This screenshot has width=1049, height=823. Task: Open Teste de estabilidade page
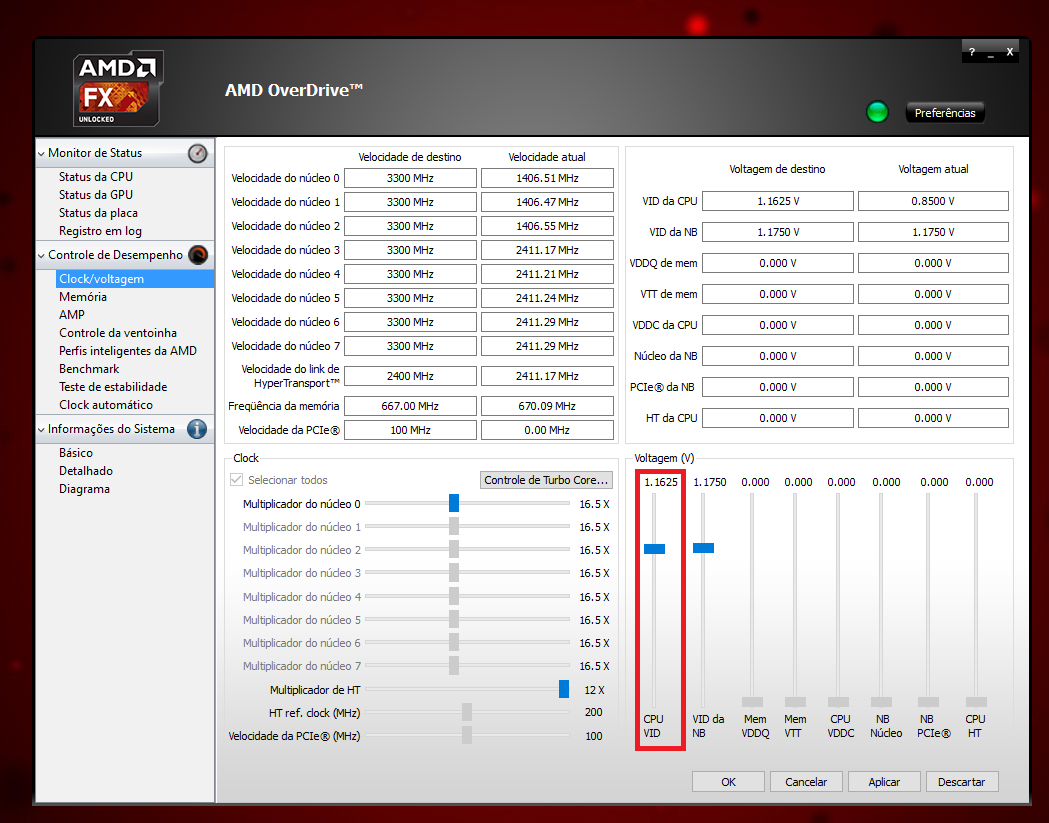coord(113,387)
